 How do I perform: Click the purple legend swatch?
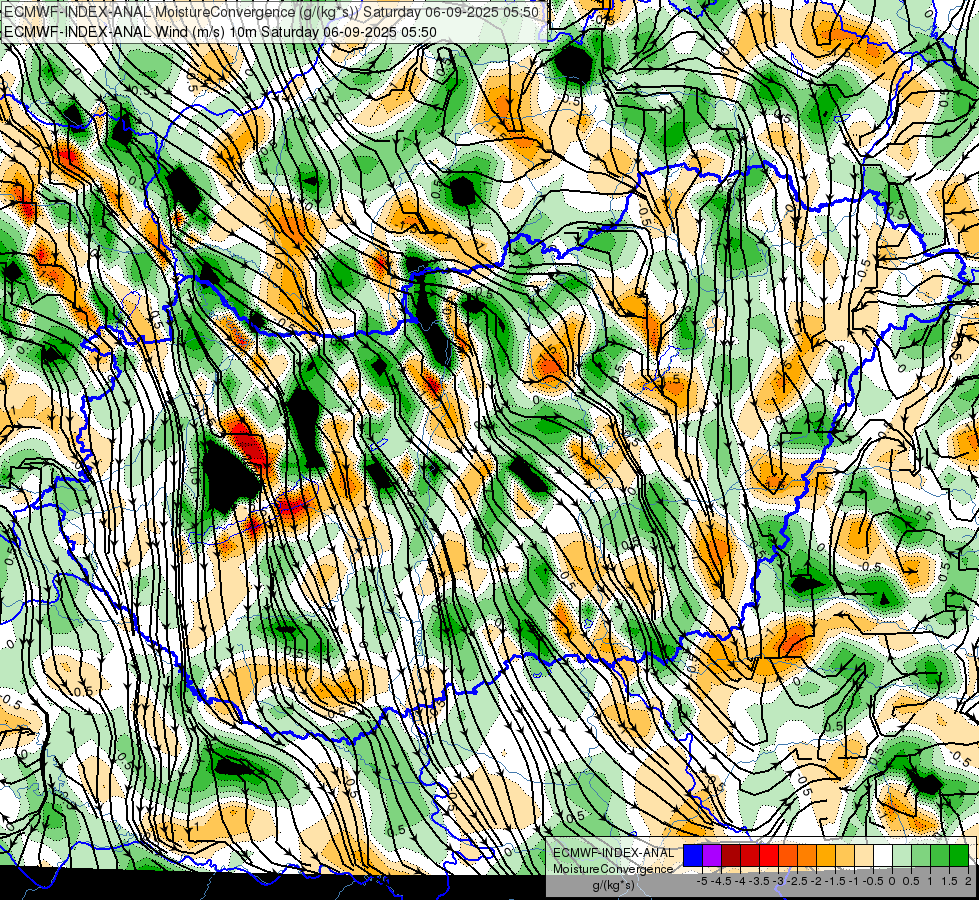712,855
